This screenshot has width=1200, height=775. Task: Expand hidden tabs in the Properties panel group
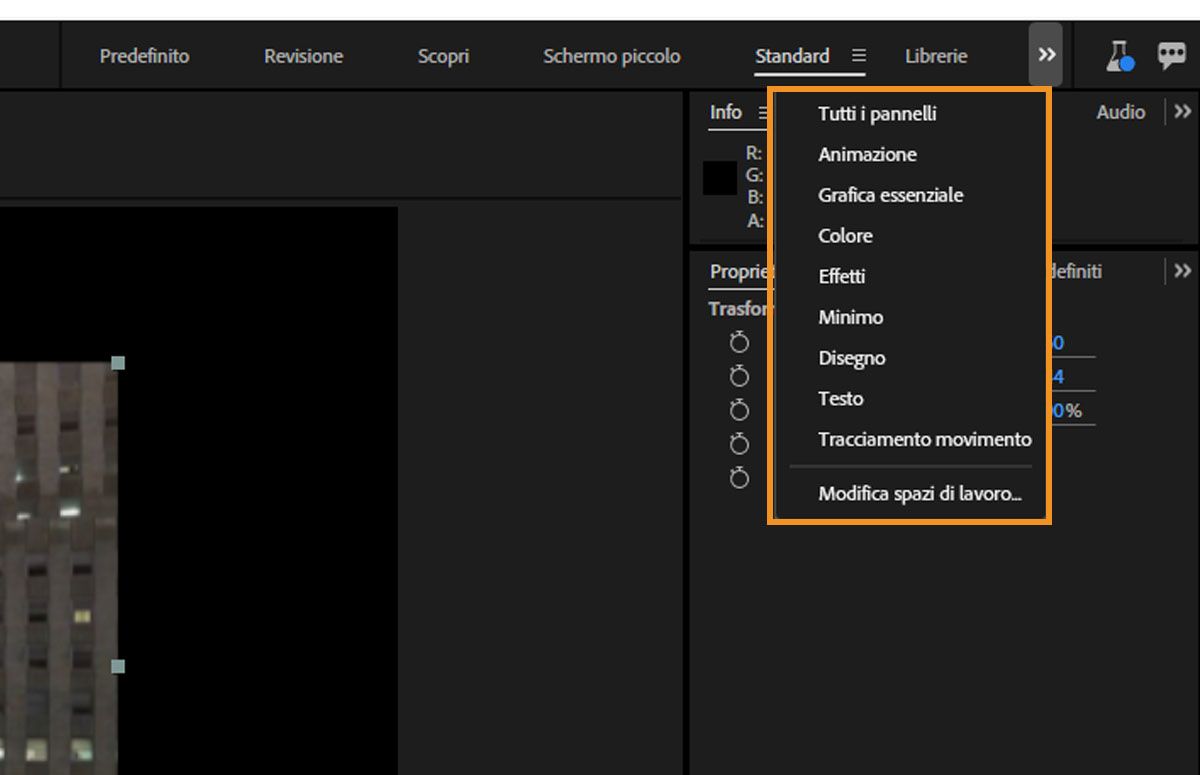click(x=1183, y=271)
